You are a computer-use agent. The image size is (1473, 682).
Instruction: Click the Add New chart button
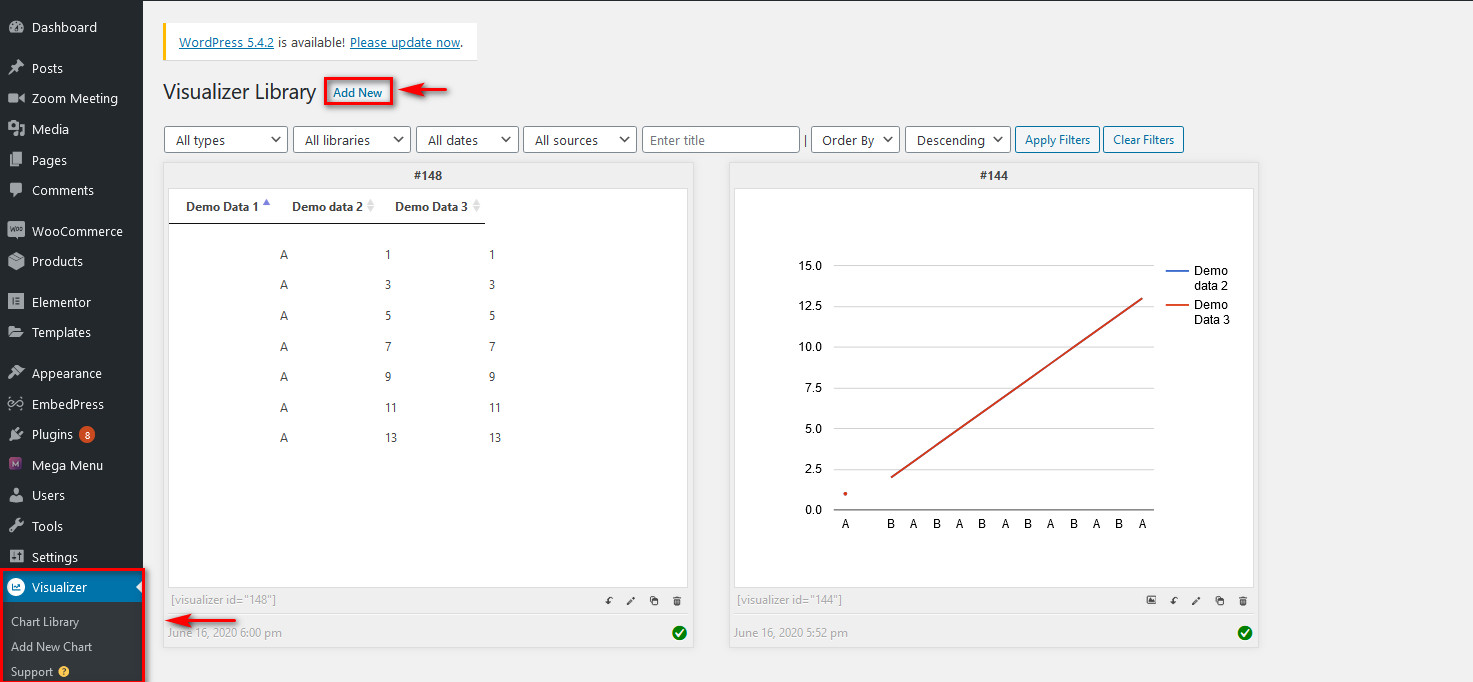click(357, 92)
